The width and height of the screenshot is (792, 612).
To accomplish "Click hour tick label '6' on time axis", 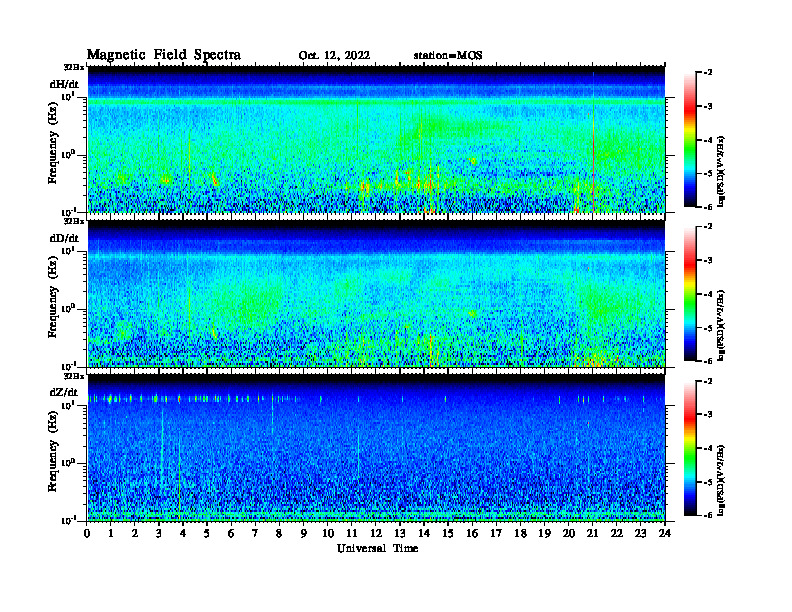I will [231, 533].
